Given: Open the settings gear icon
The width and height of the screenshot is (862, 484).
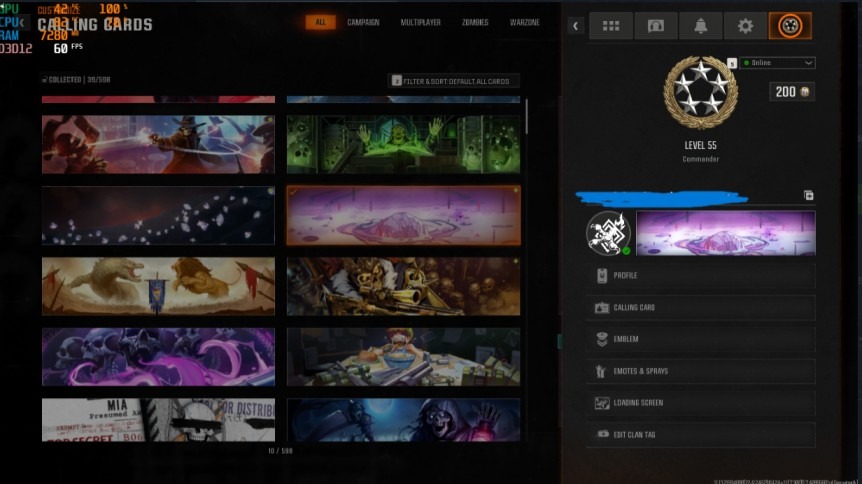Looking at the screenshot, I should tap(745, 26).
